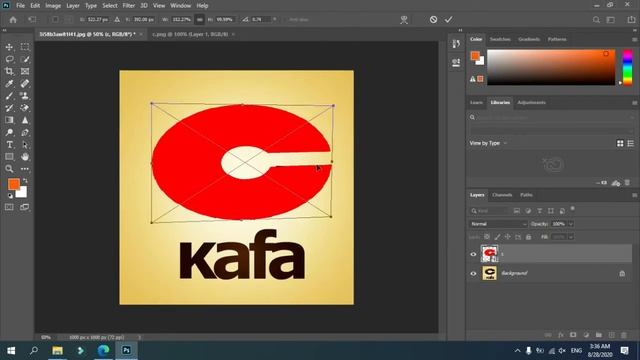Open the Filter menu

tap(129, 6)
